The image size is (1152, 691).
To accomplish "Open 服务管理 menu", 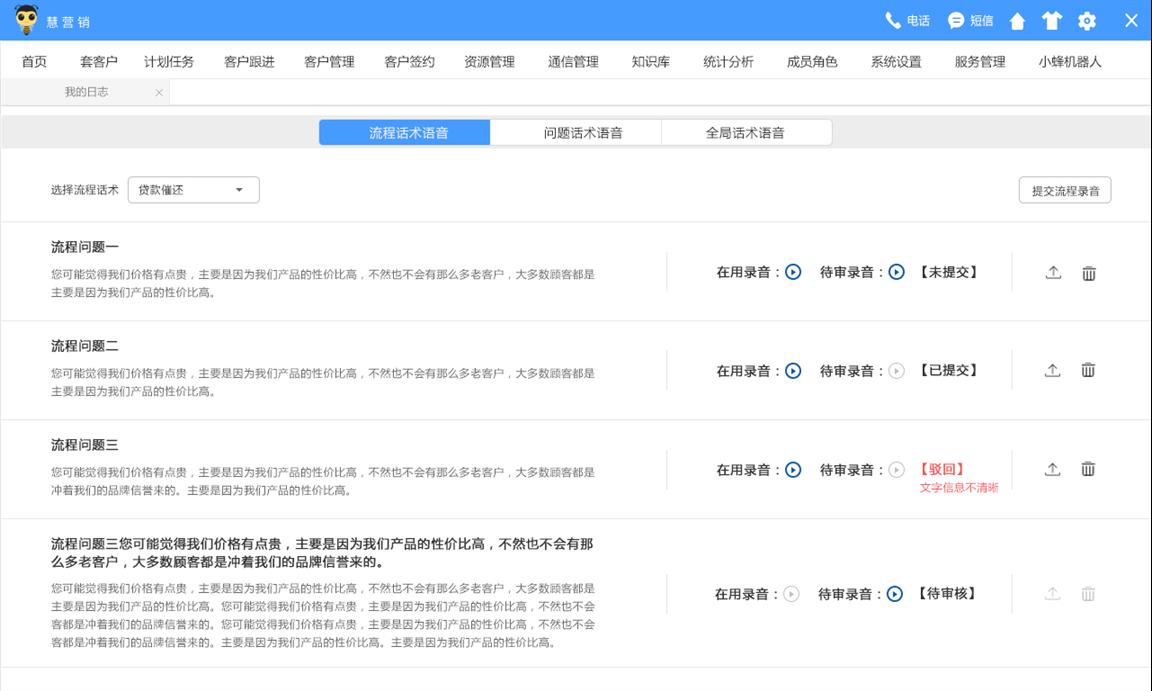I will pos(979,62).
